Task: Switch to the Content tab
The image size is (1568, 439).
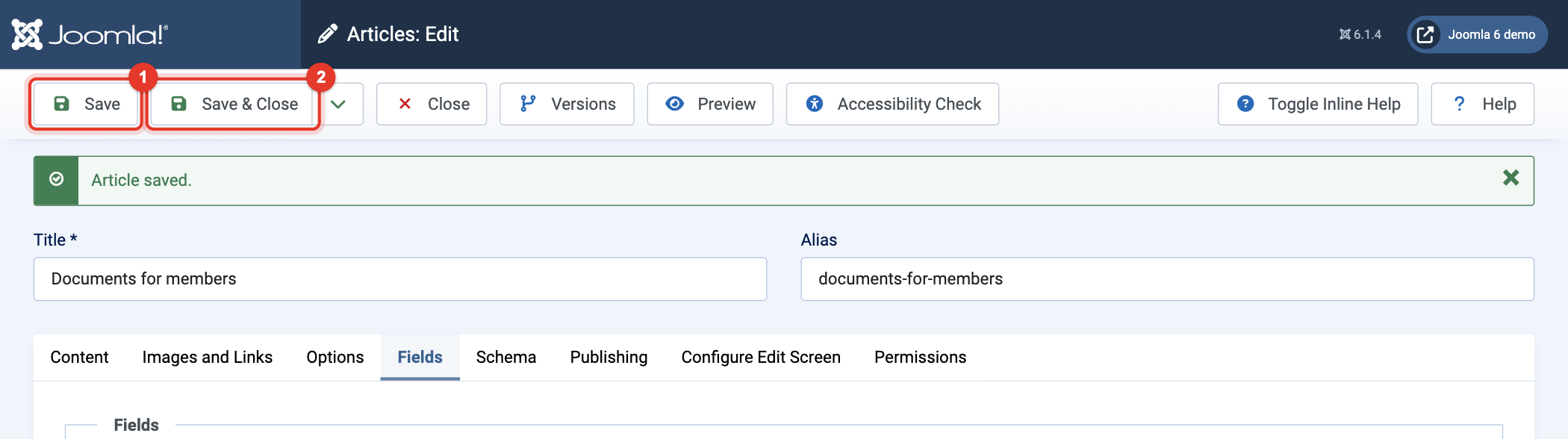Action: pos(79,357)
